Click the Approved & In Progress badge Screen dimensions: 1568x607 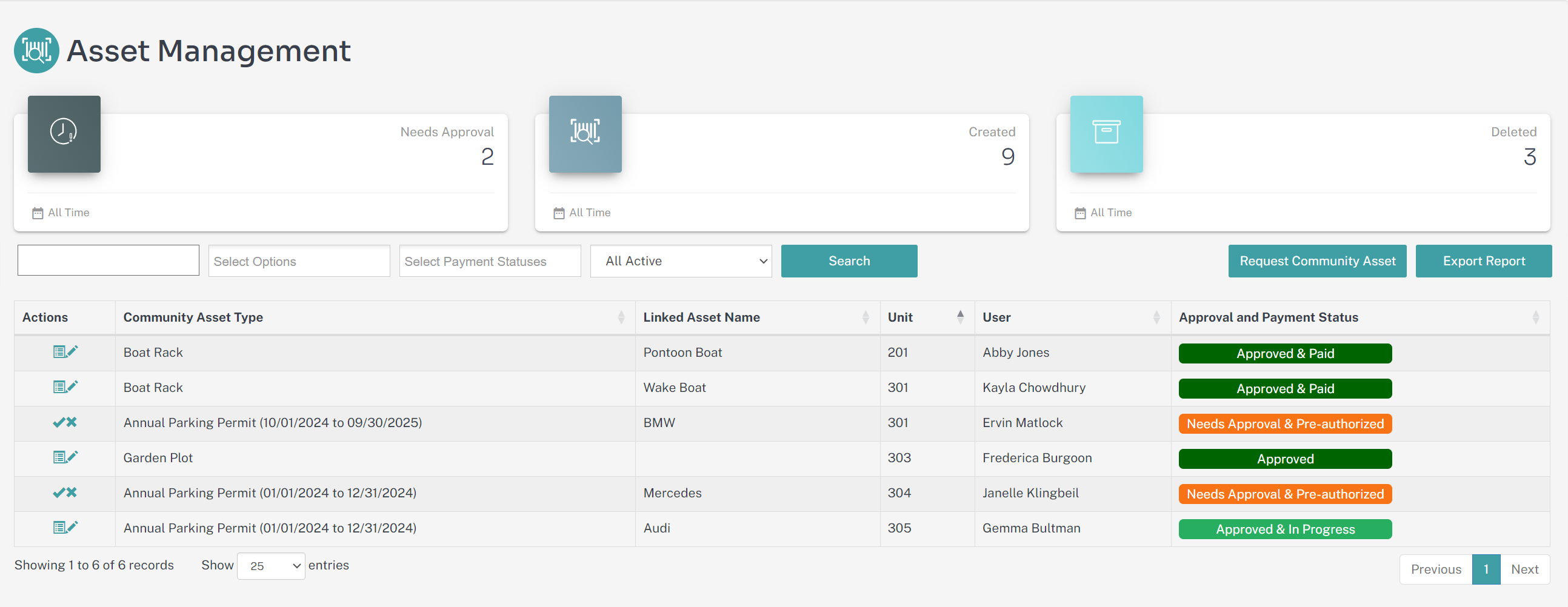(x=1285, y=529)
